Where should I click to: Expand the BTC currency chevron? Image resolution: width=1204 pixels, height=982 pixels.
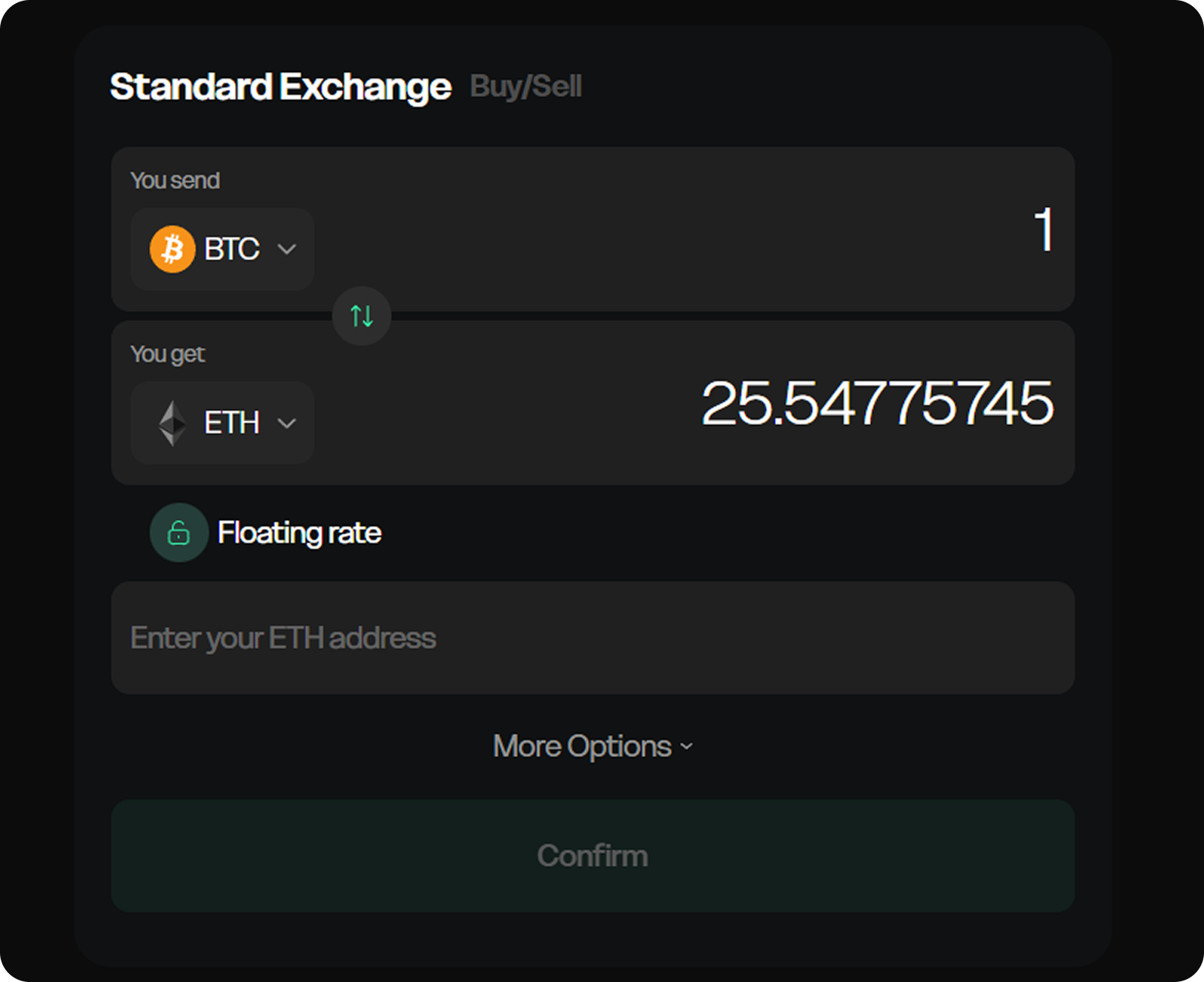tap(287, 249)
